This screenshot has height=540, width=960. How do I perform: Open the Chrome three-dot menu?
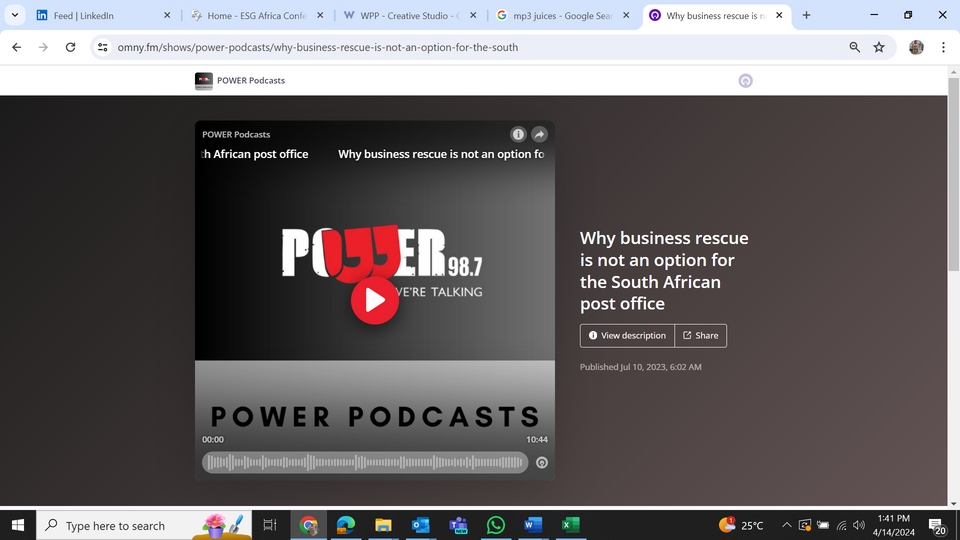943,47
